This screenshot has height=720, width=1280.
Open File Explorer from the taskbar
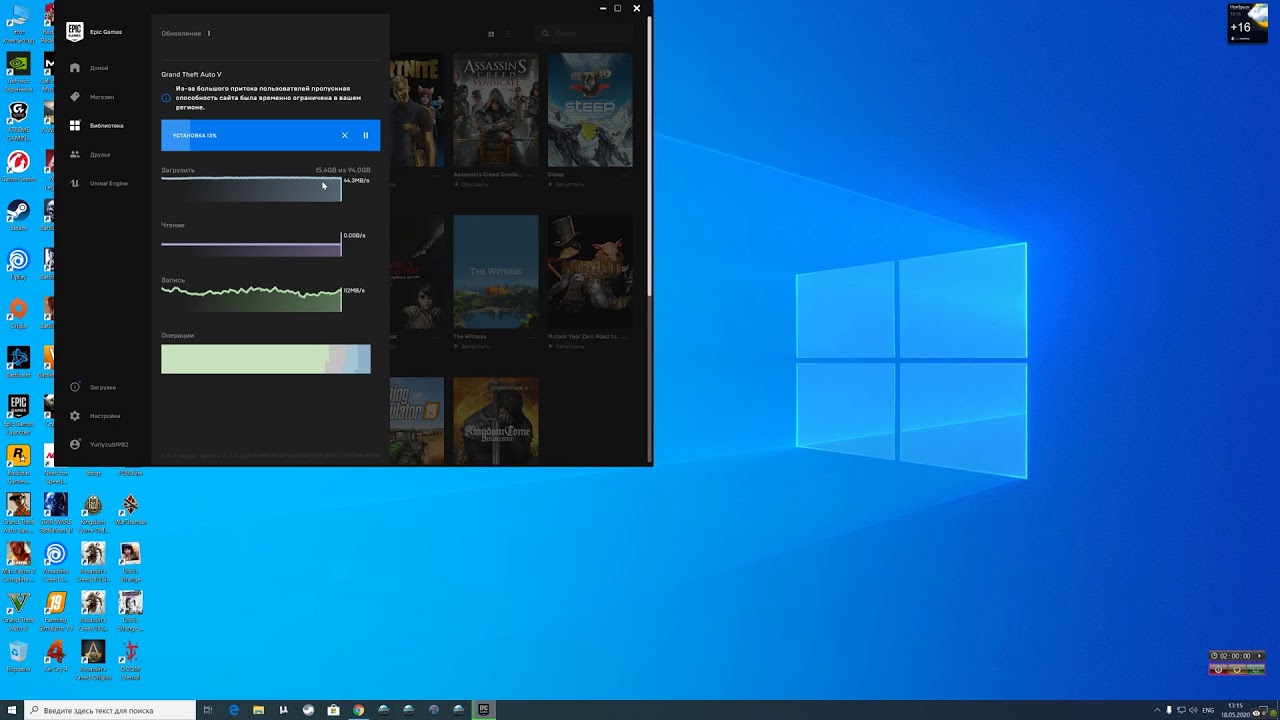point(259,710)
